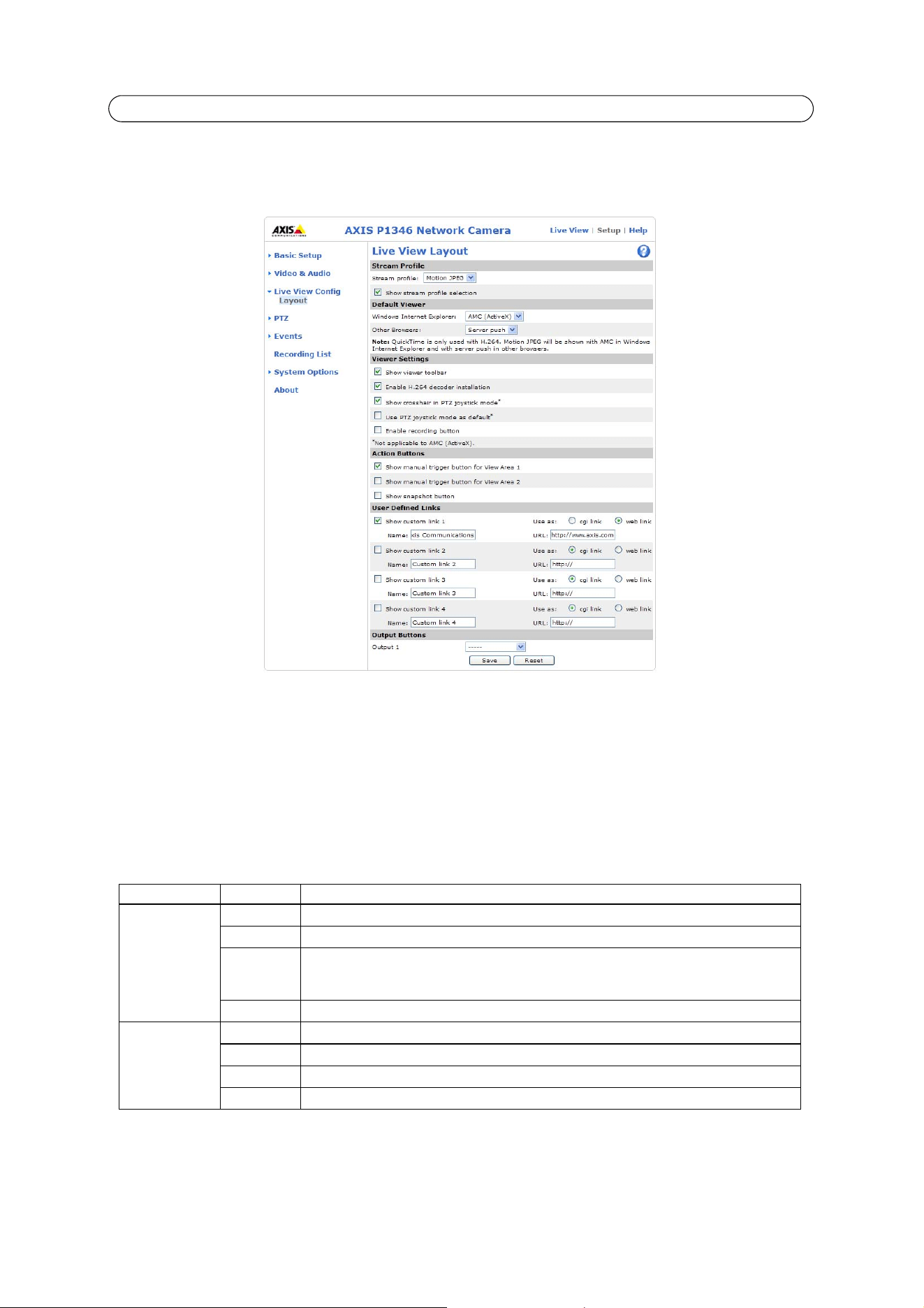Image resolution: width=924 pixels, height=1308 pixels.
Task: Enable Use PTZ joystick mode as default
Action: click(x=378, y=416)
